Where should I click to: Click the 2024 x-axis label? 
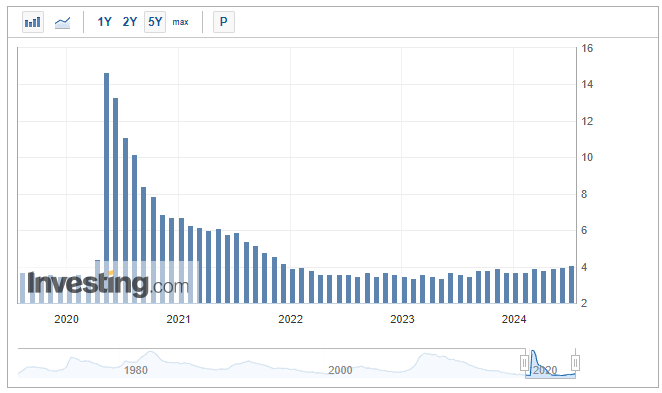[514, 319]
